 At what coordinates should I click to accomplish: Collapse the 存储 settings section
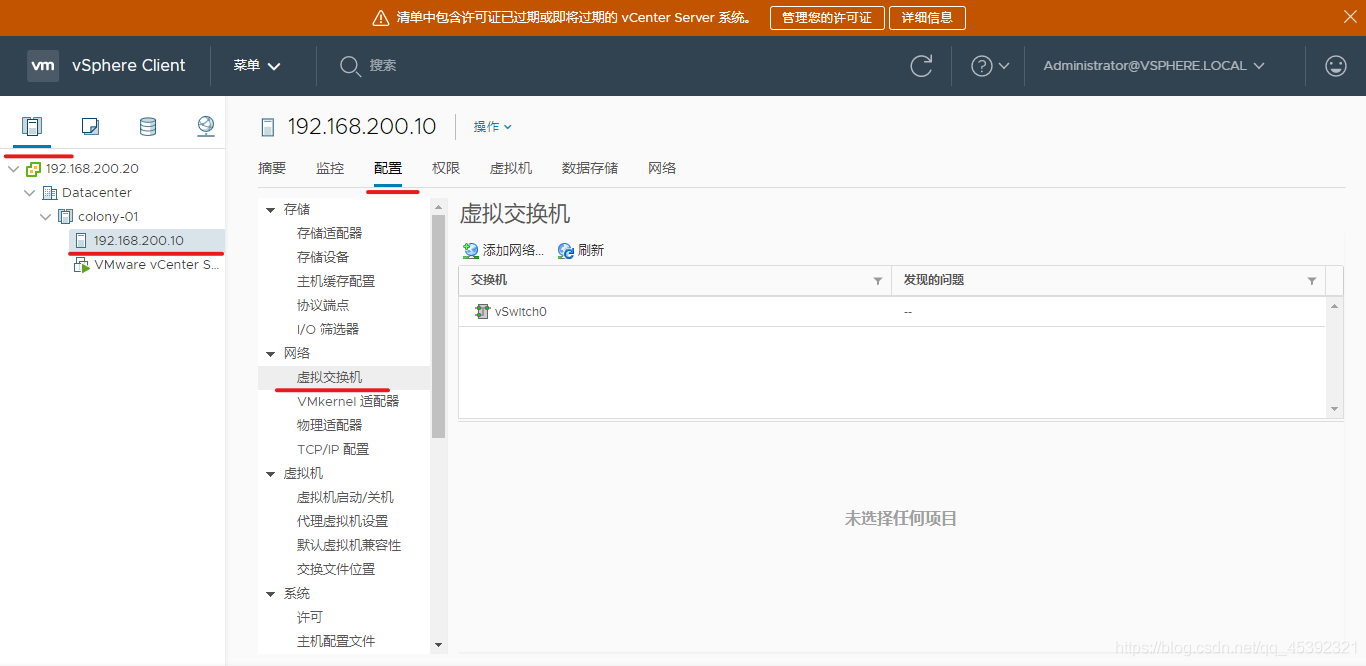(x=270, y=210)
